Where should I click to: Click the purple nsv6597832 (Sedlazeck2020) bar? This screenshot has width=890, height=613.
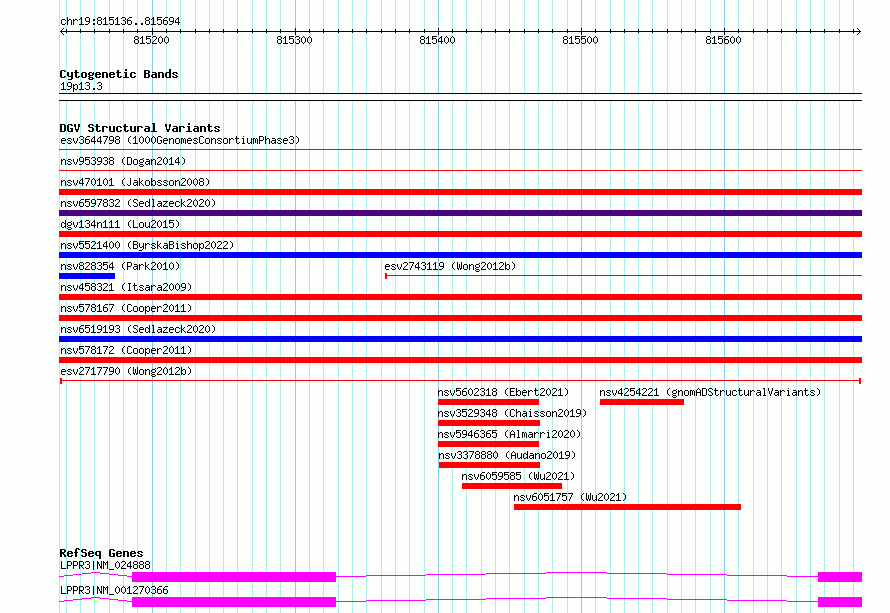click(x=460, y=213)
